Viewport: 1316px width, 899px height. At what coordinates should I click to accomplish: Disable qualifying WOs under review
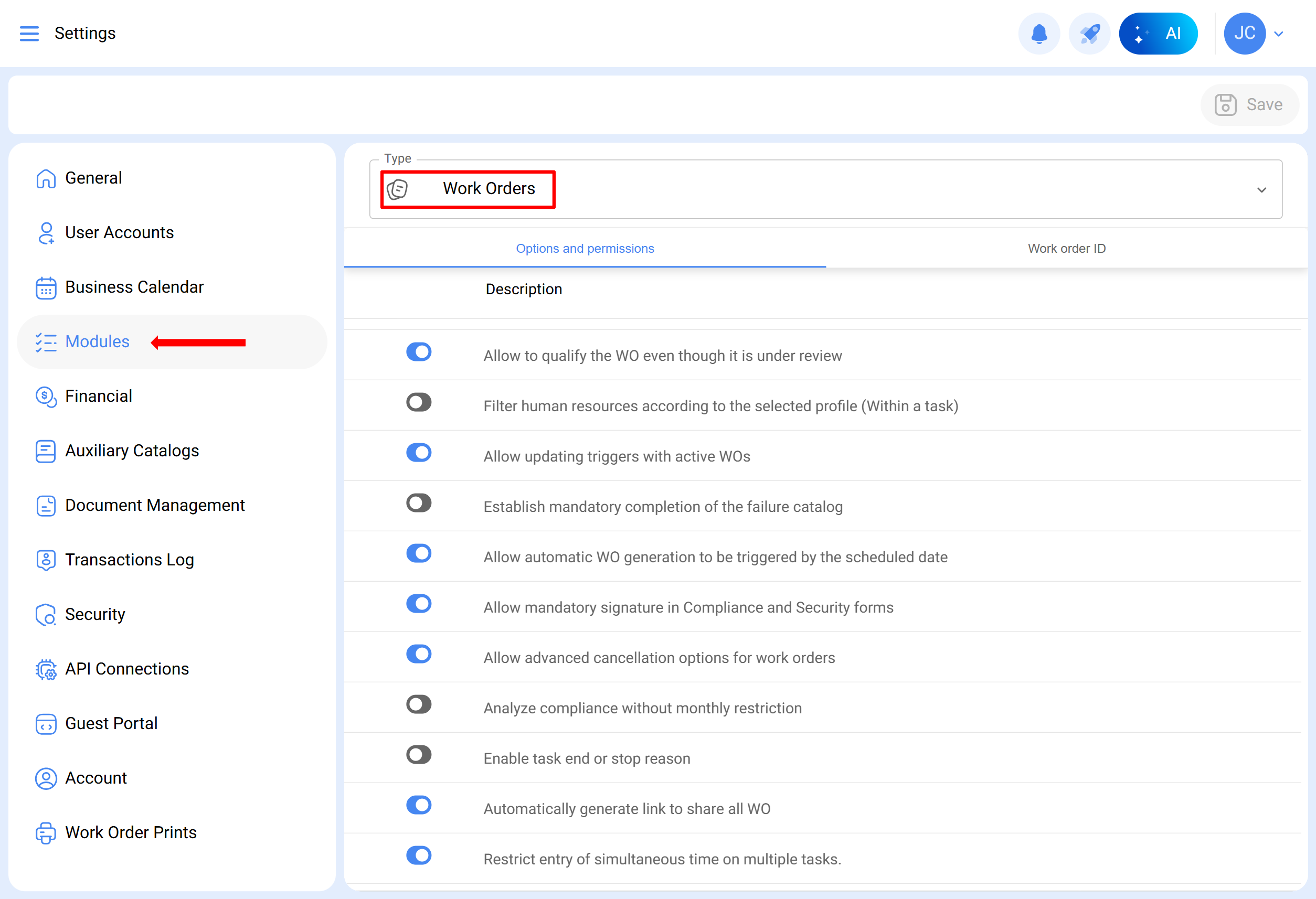click(419, 351)
